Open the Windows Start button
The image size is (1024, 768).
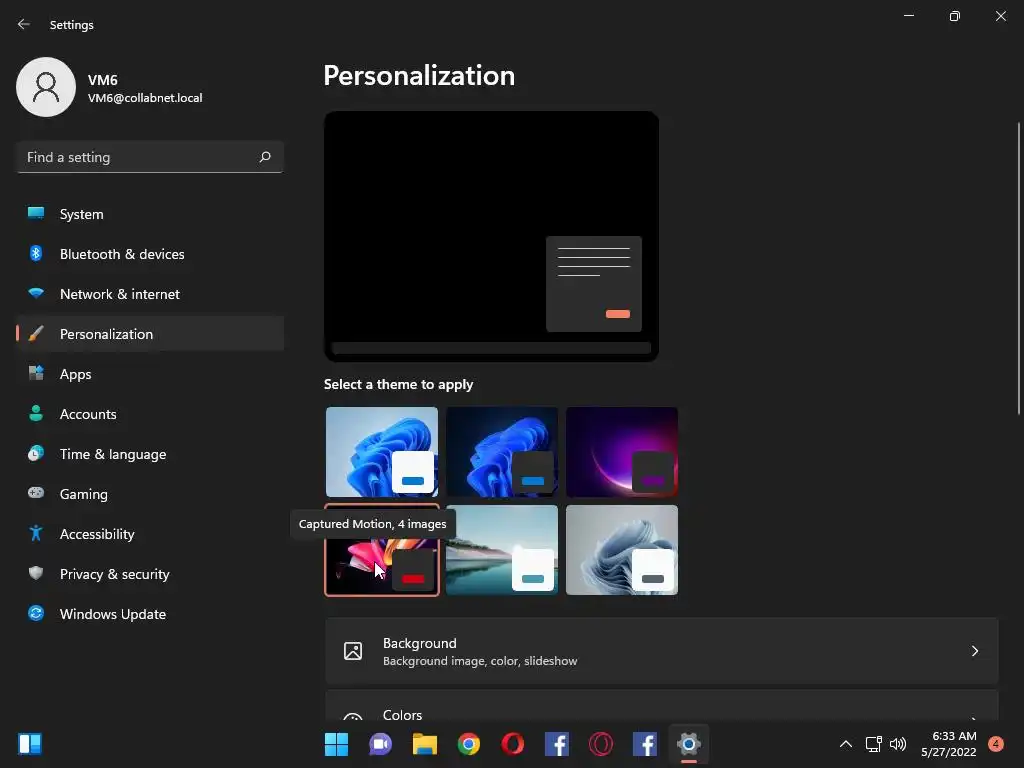tap(336, 744)
